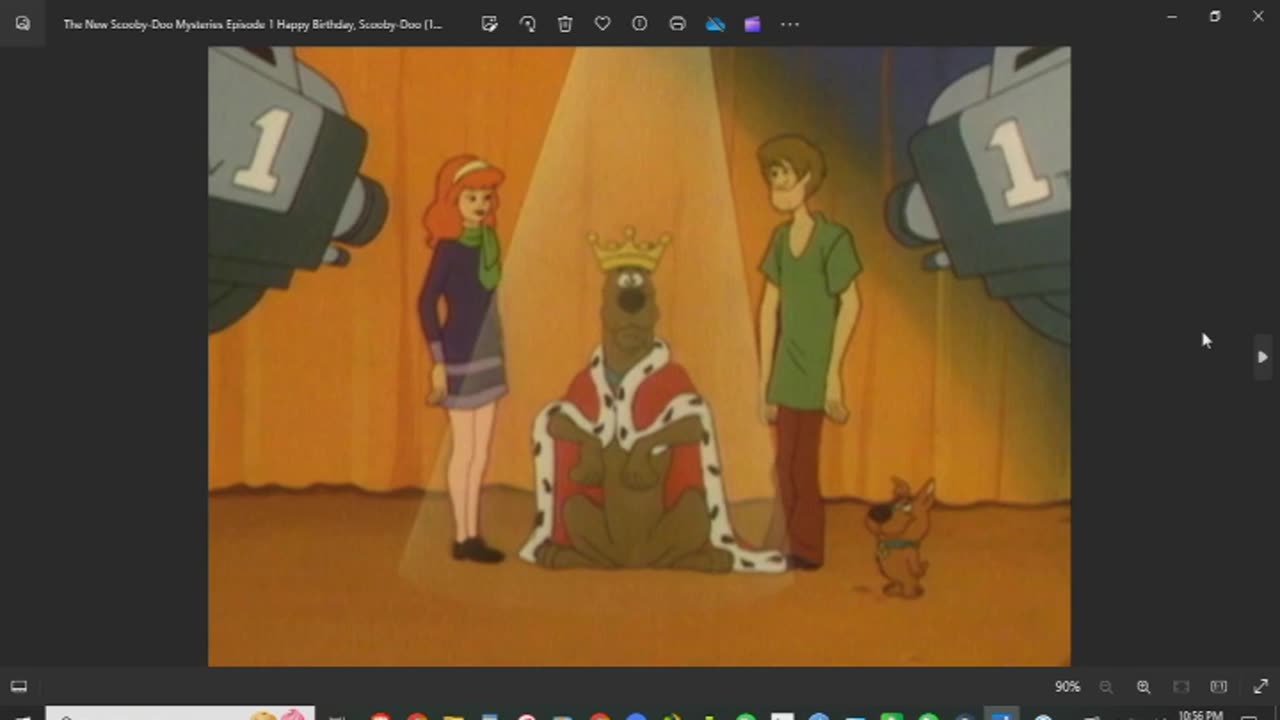The width and height of the screenshot is (1280, 720).
Task: Toggle the filmstrip icon at bottom left
Action: pyautogui.click(x=18, y=686)
